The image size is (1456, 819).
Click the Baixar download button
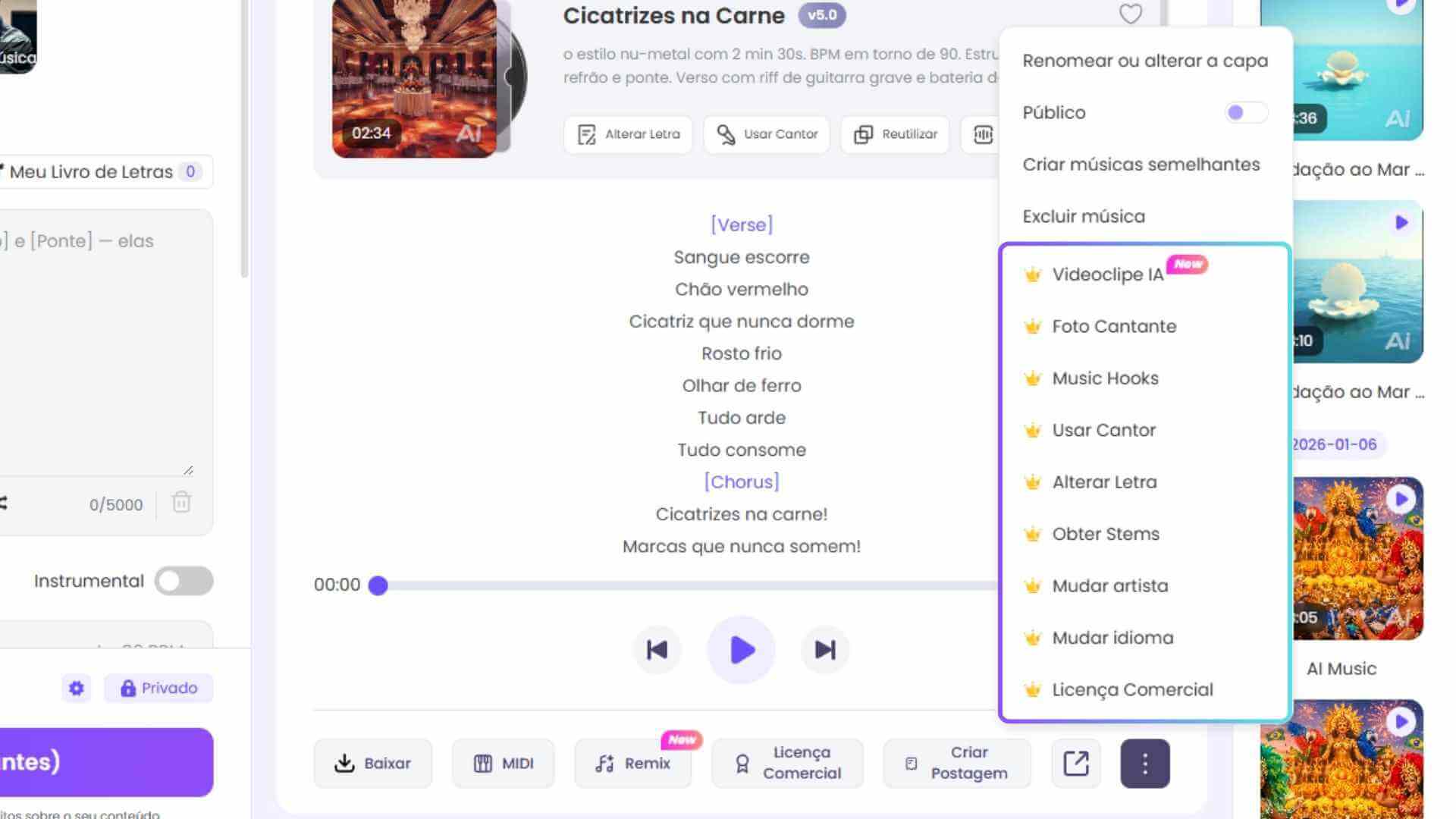[x=372, y=764]
